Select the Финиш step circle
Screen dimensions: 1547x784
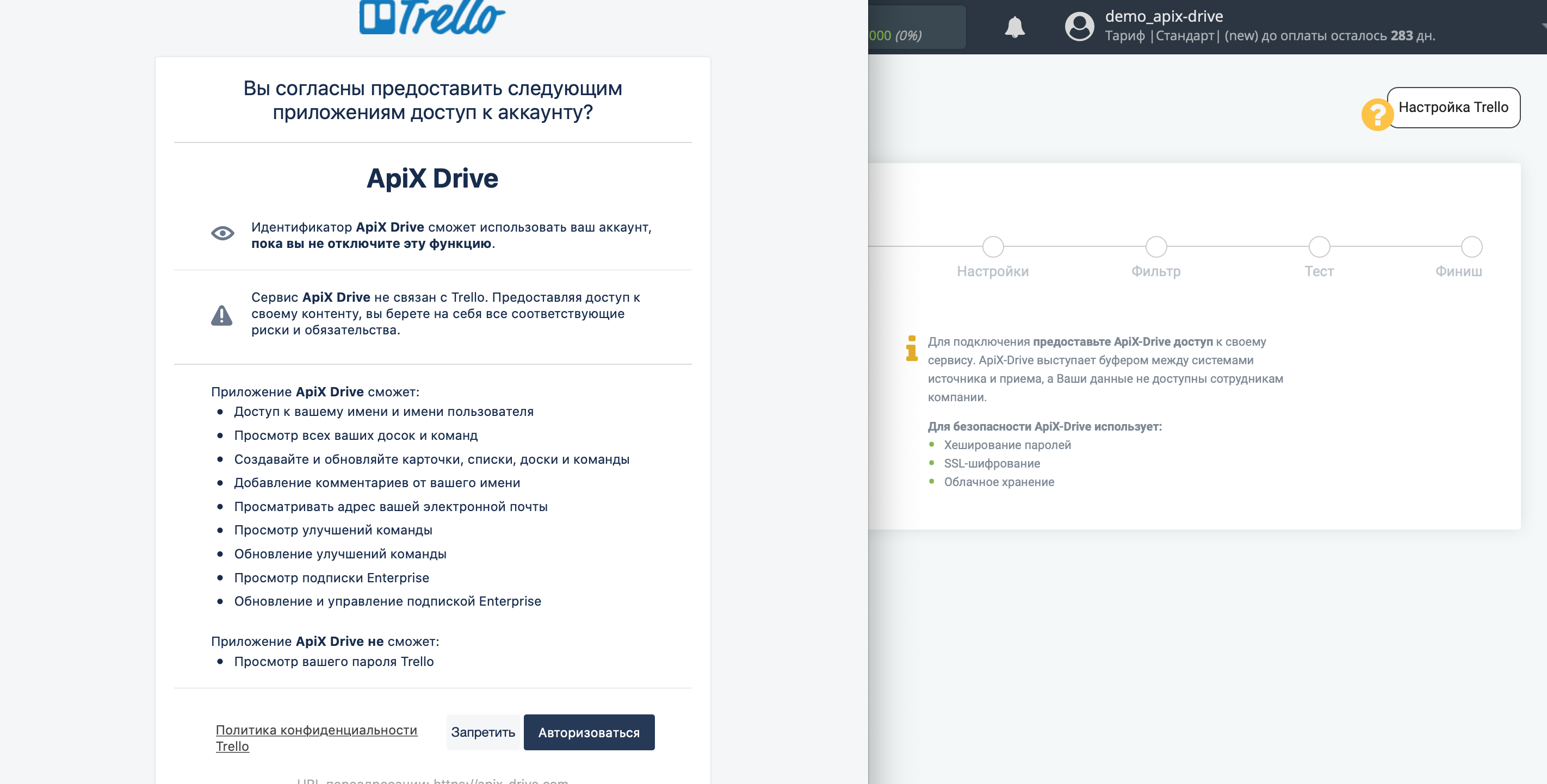[1471, 247]
